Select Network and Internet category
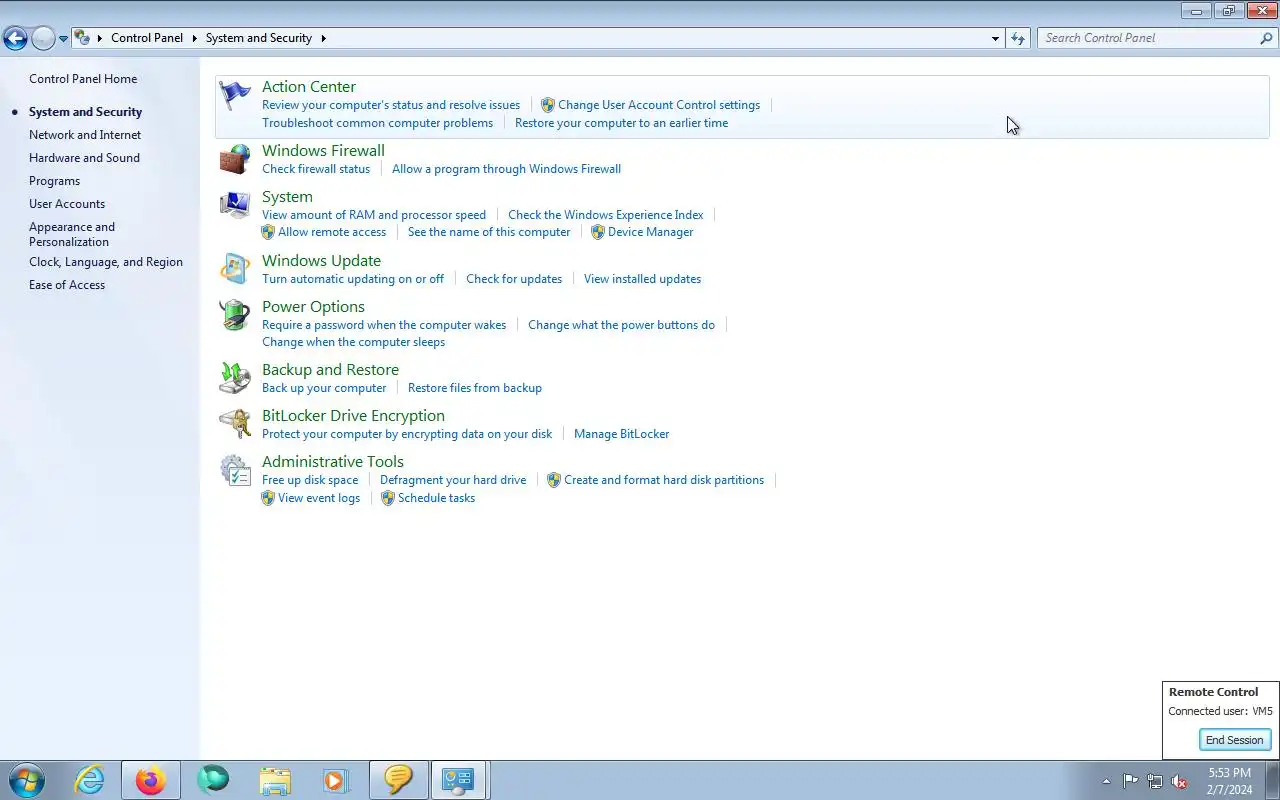Viewport: 1280px width, 800px height. (x=85, y=135)
